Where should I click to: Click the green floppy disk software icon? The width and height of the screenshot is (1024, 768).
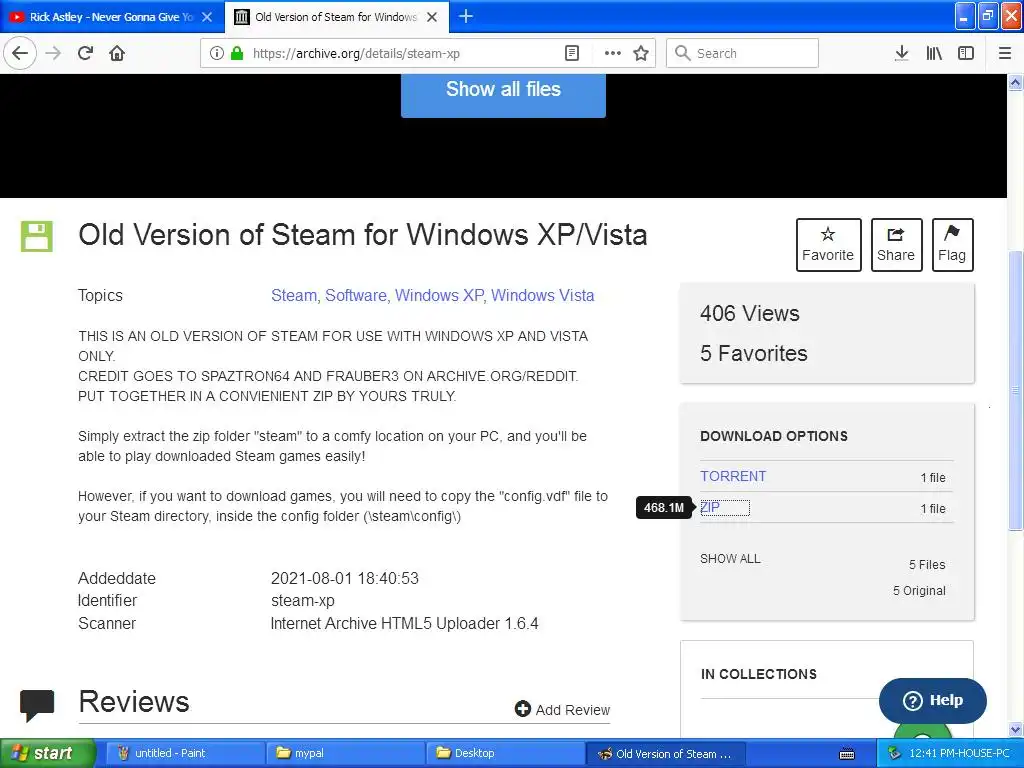click(x=37, y=236)
